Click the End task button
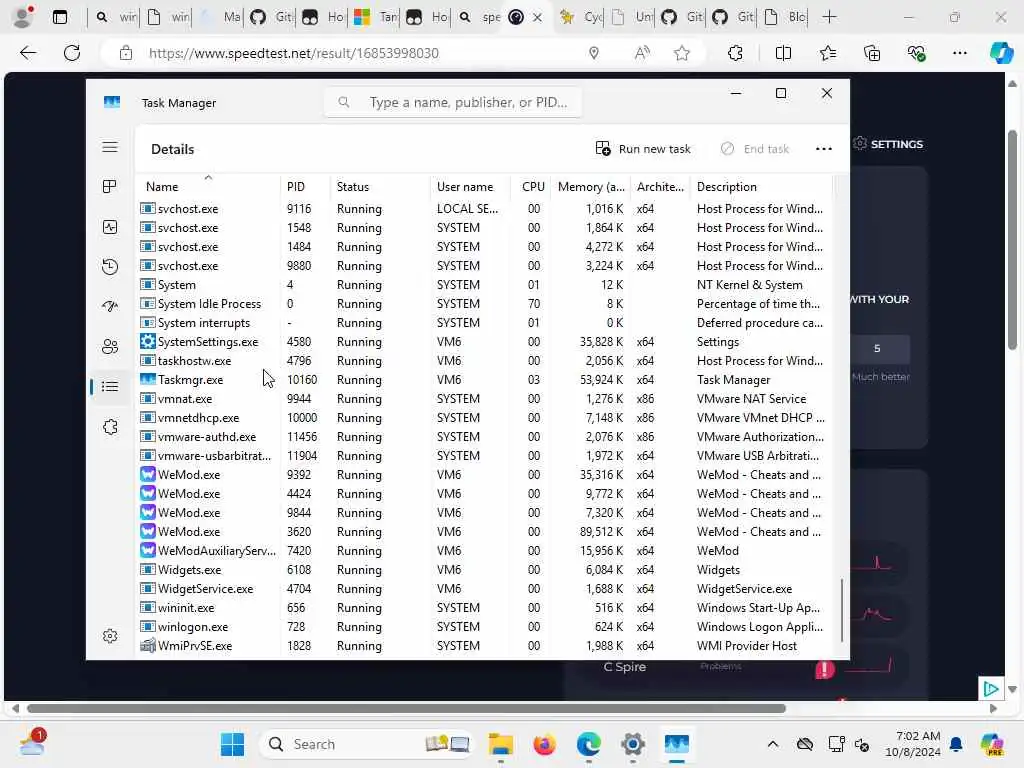Viewport: 1024px width, 768px height. pos(755,149)
